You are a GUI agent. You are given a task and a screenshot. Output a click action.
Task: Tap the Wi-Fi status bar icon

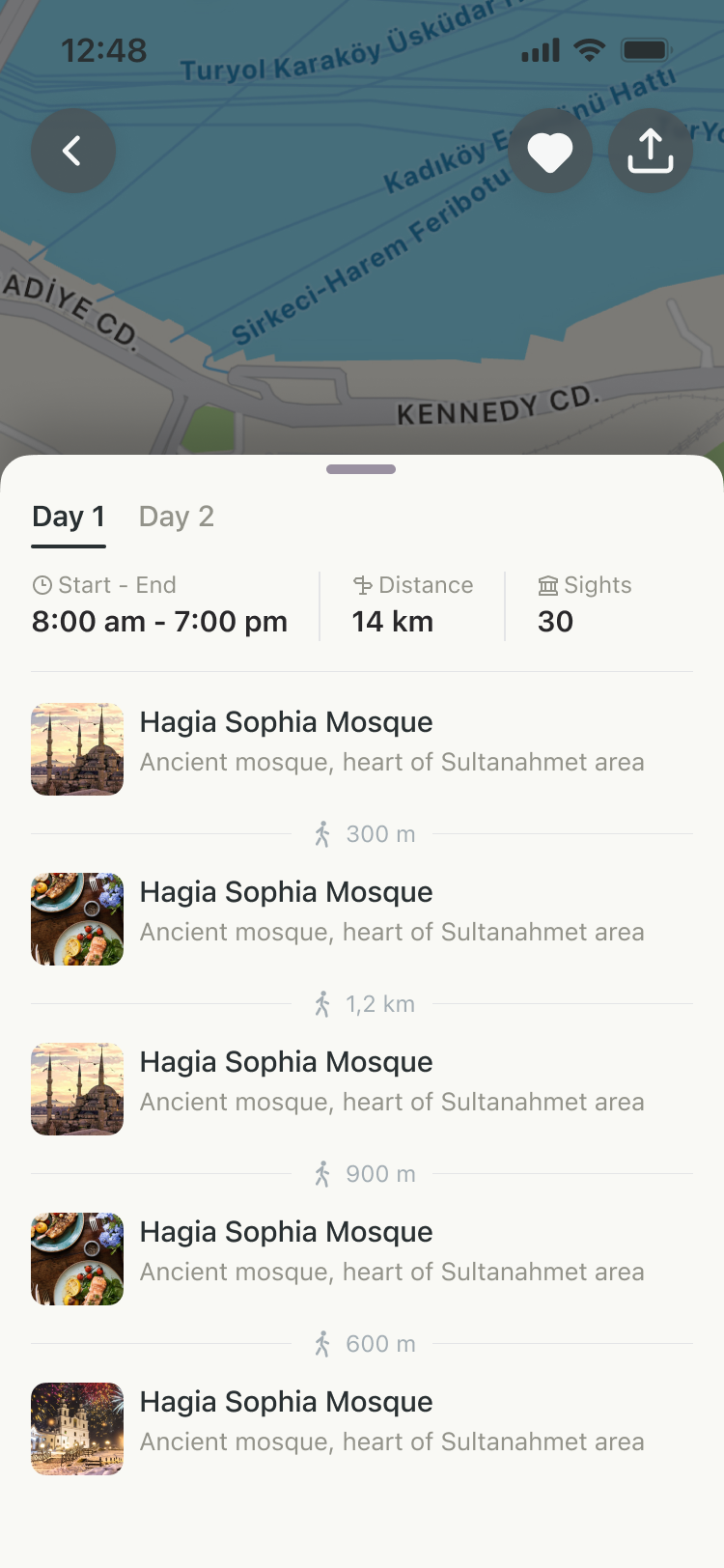[589, 50]
